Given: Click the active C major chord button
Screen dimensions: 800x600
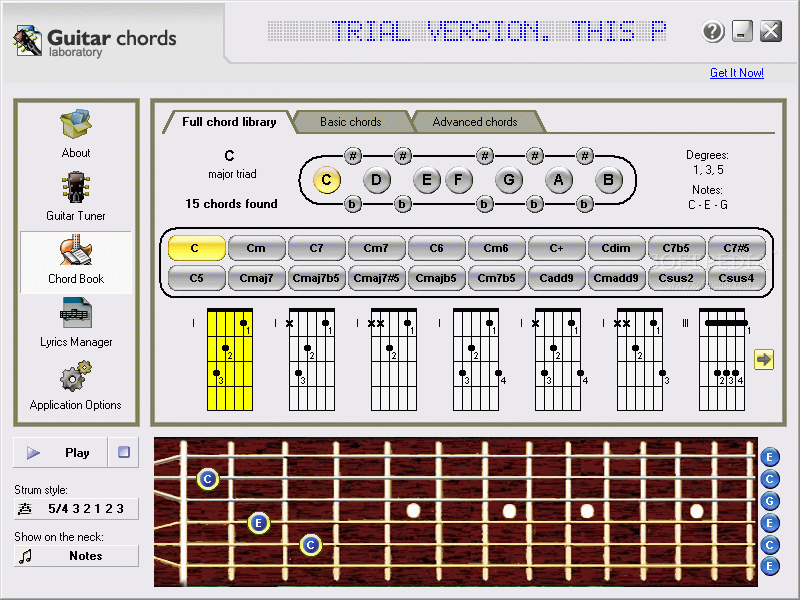Looking at the screenshot, I should click(x=196, y=248).
